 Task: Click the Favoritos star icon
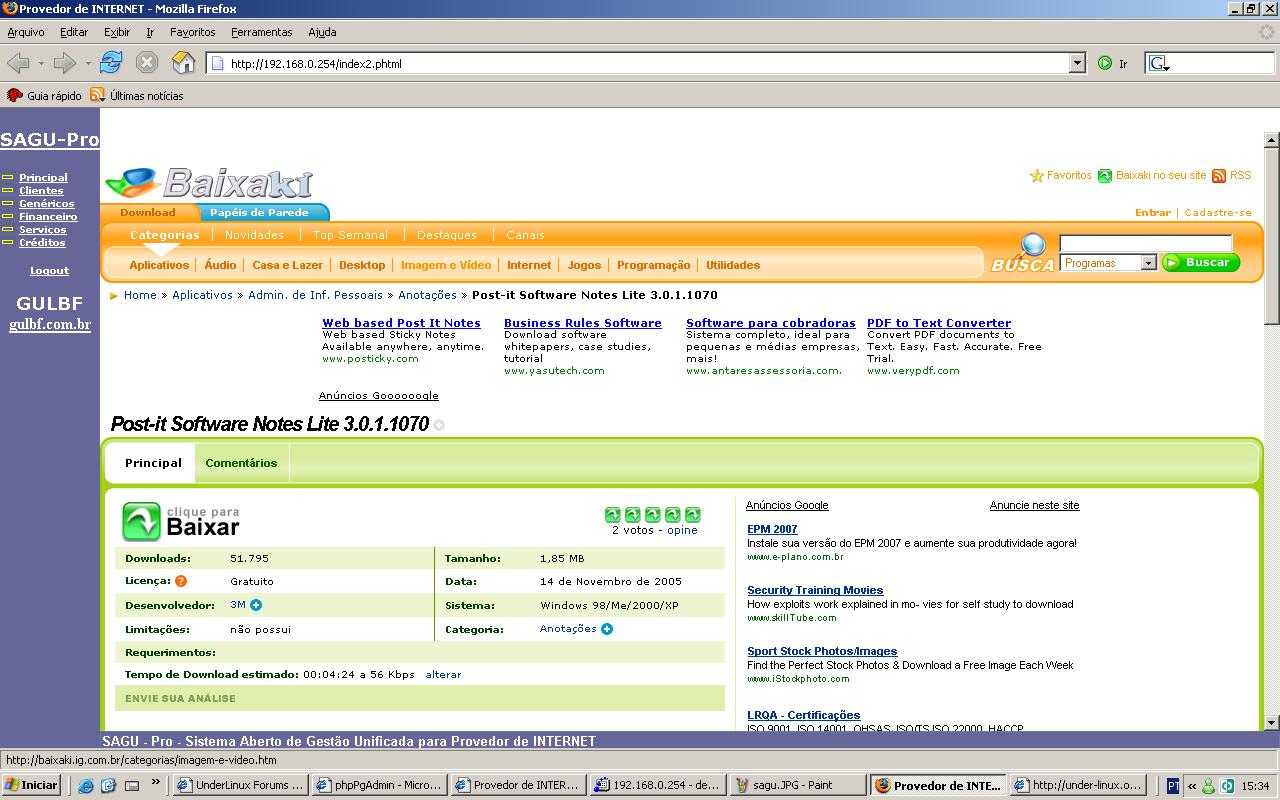(1037, 176)
